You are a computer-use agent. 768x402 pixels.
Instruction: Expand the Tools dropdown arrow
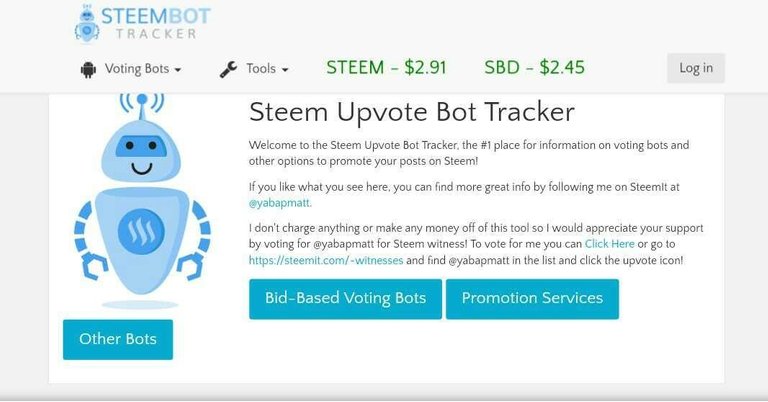(x=285, y=70)
